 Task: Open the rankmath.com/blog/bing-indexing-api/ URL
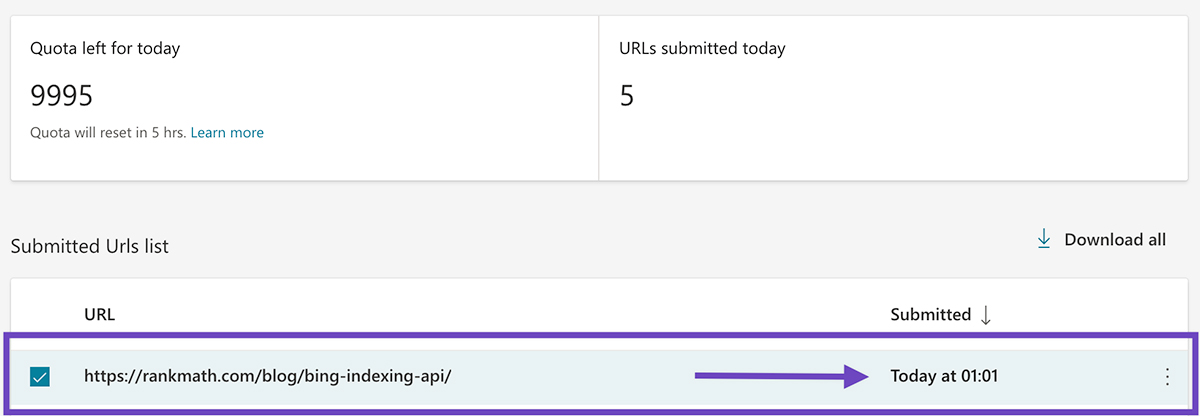(x=268, y=376)
